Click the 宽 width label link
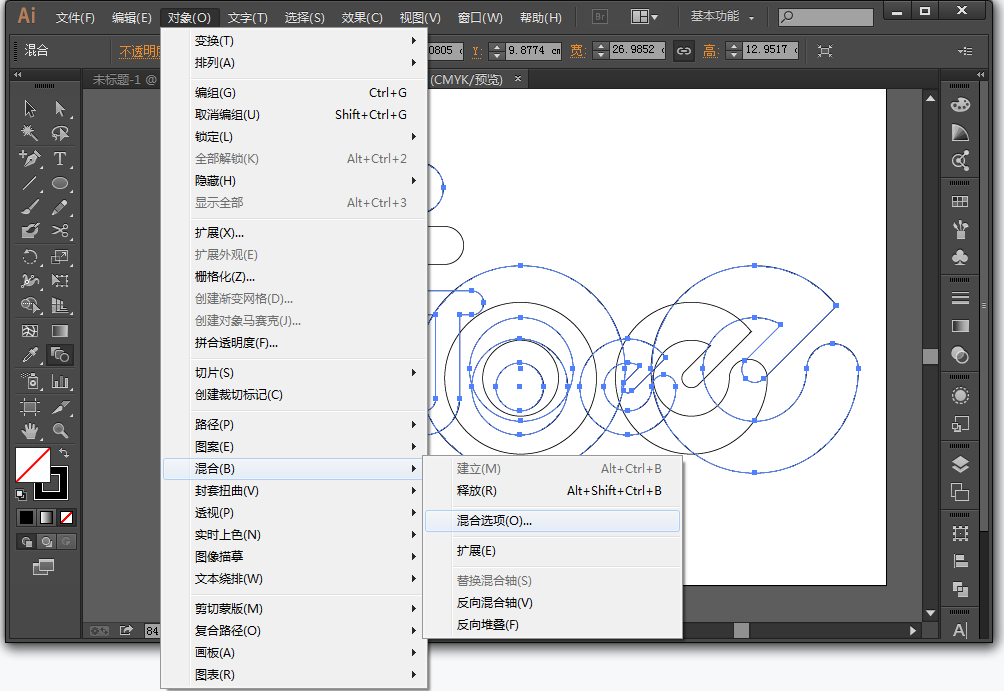1004x691 pixels. [578, 51]
